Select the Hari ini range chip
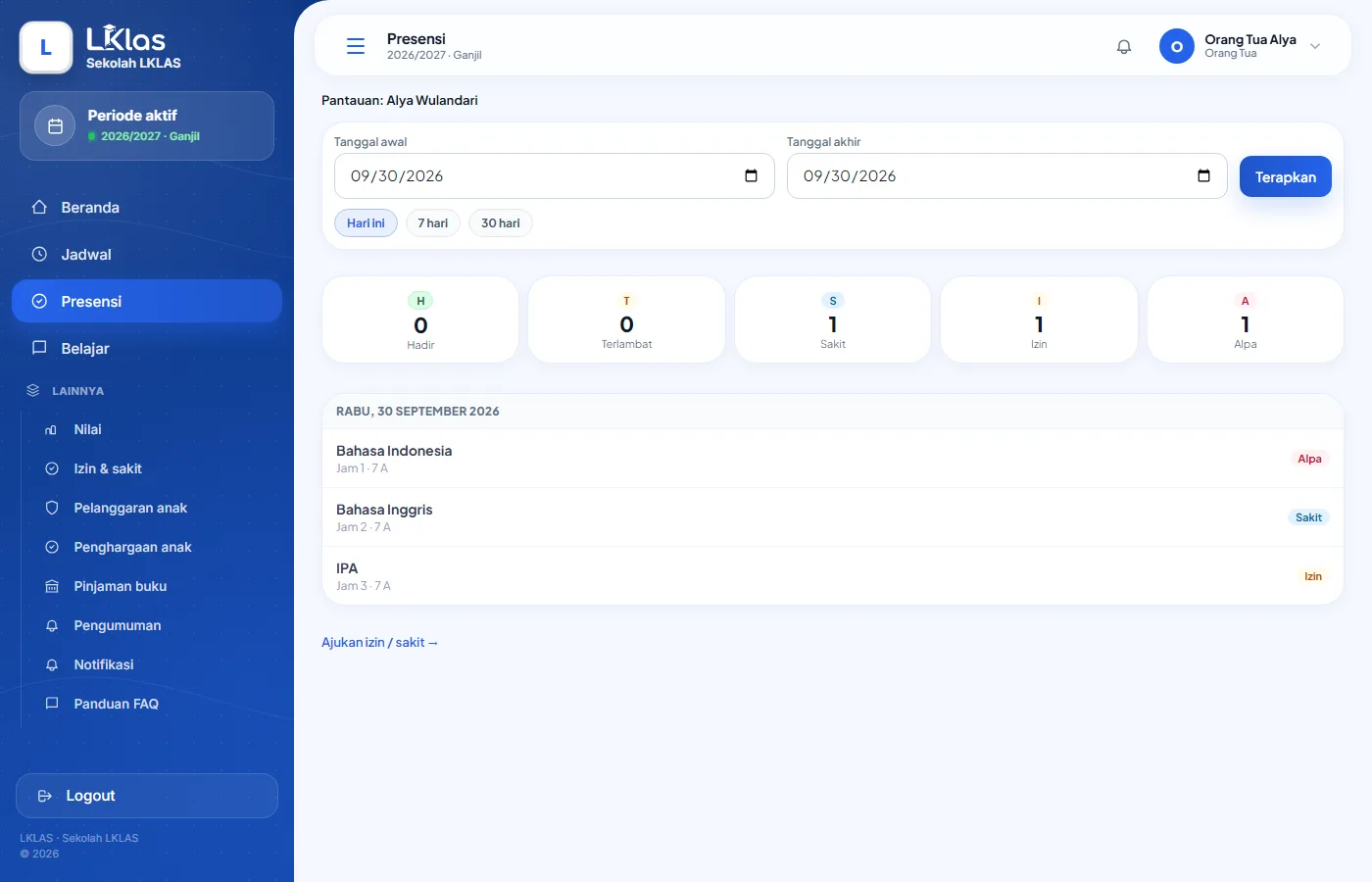This screenshot has width=1372, height=882. point(366,223)
